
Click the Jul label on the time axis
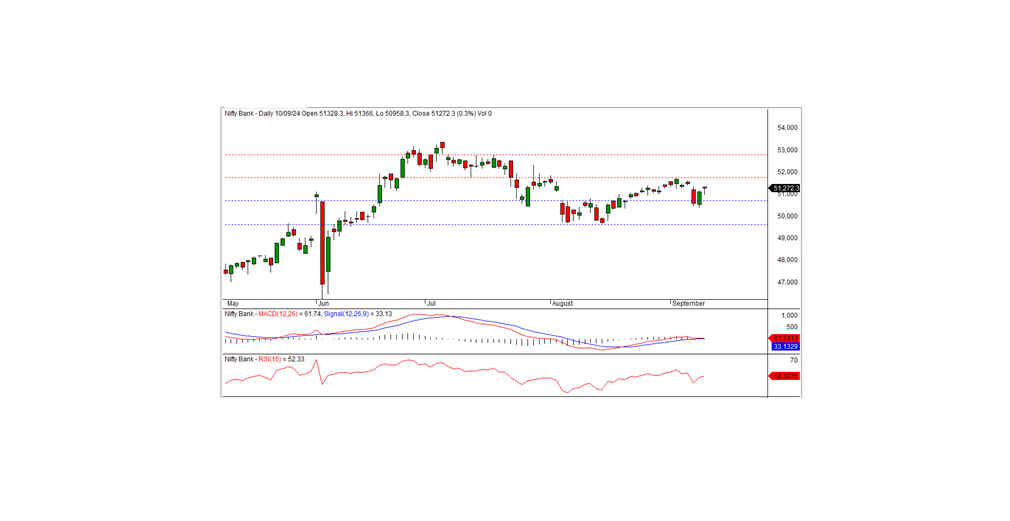[x=432, y=303]
